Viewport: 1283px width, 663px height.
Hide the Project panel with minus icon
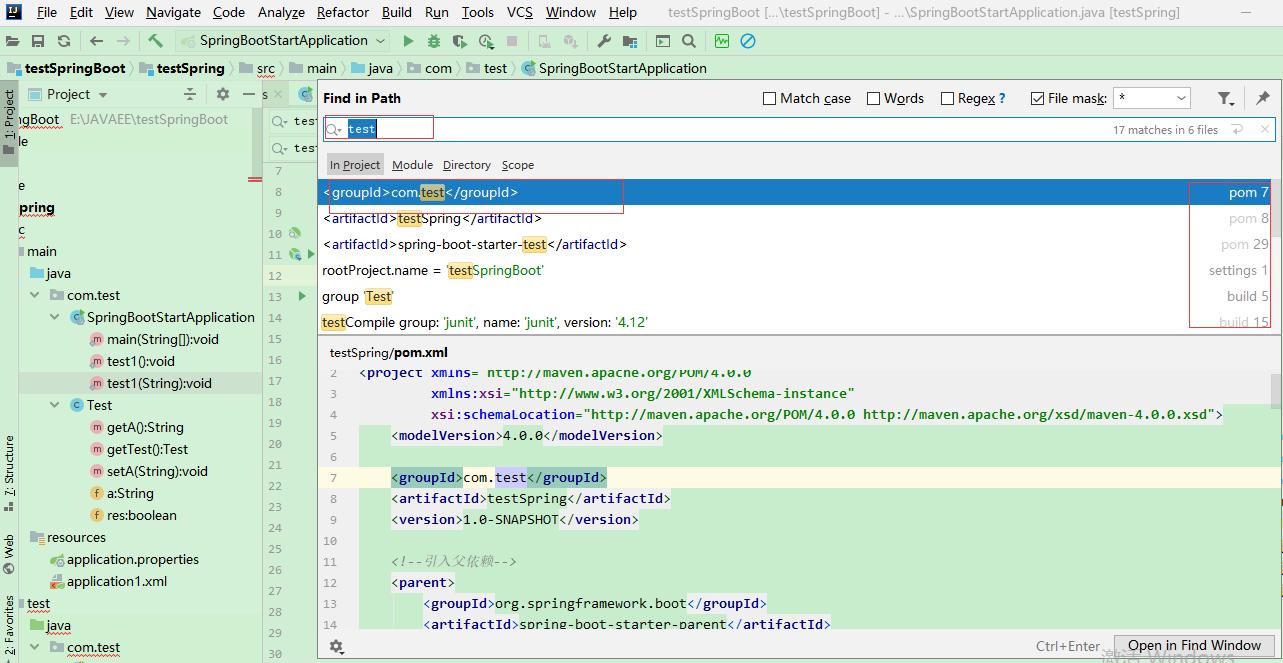(249, 94)
